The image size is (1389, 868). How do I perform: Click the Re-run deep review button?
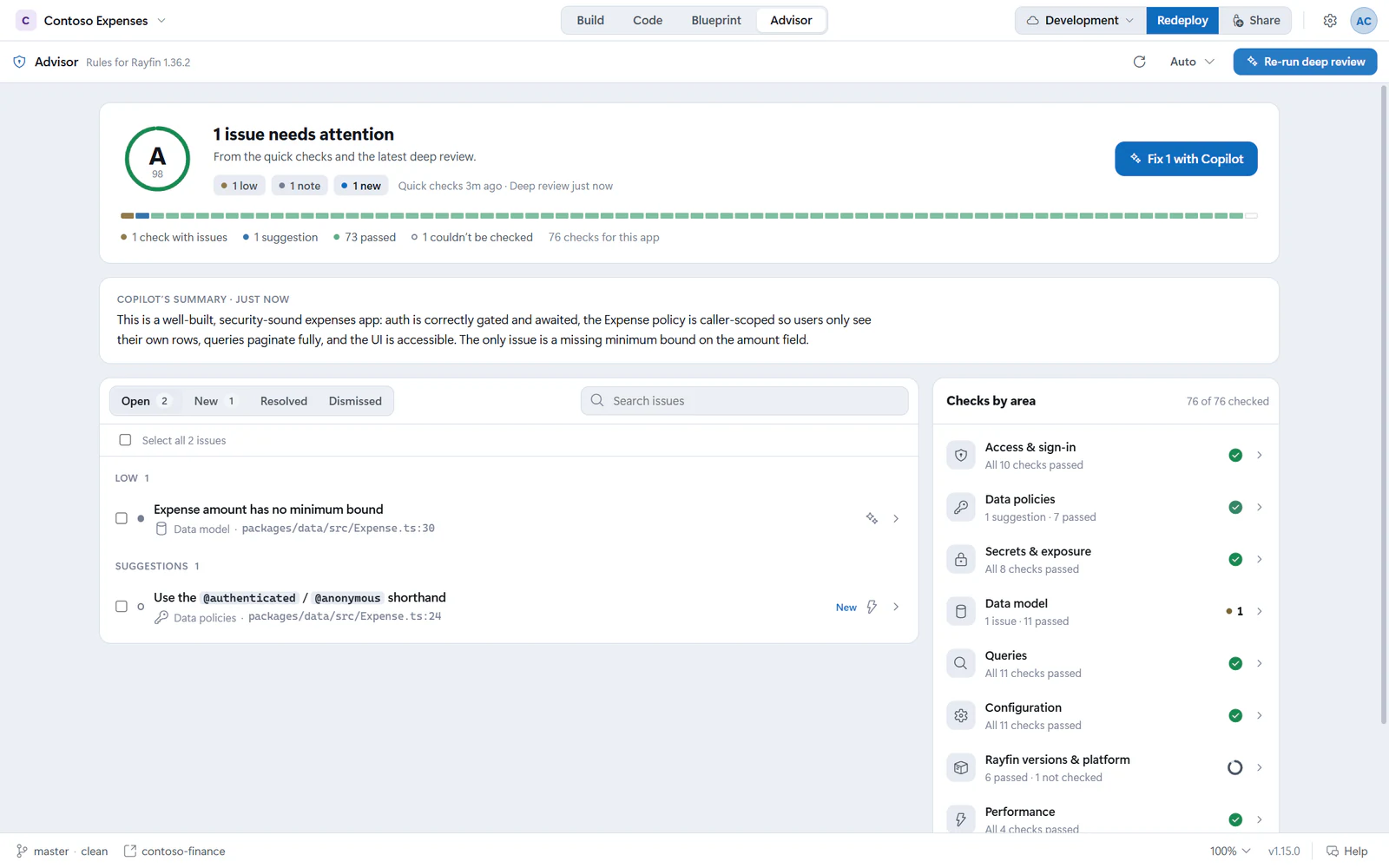[x=1305, y=62]
